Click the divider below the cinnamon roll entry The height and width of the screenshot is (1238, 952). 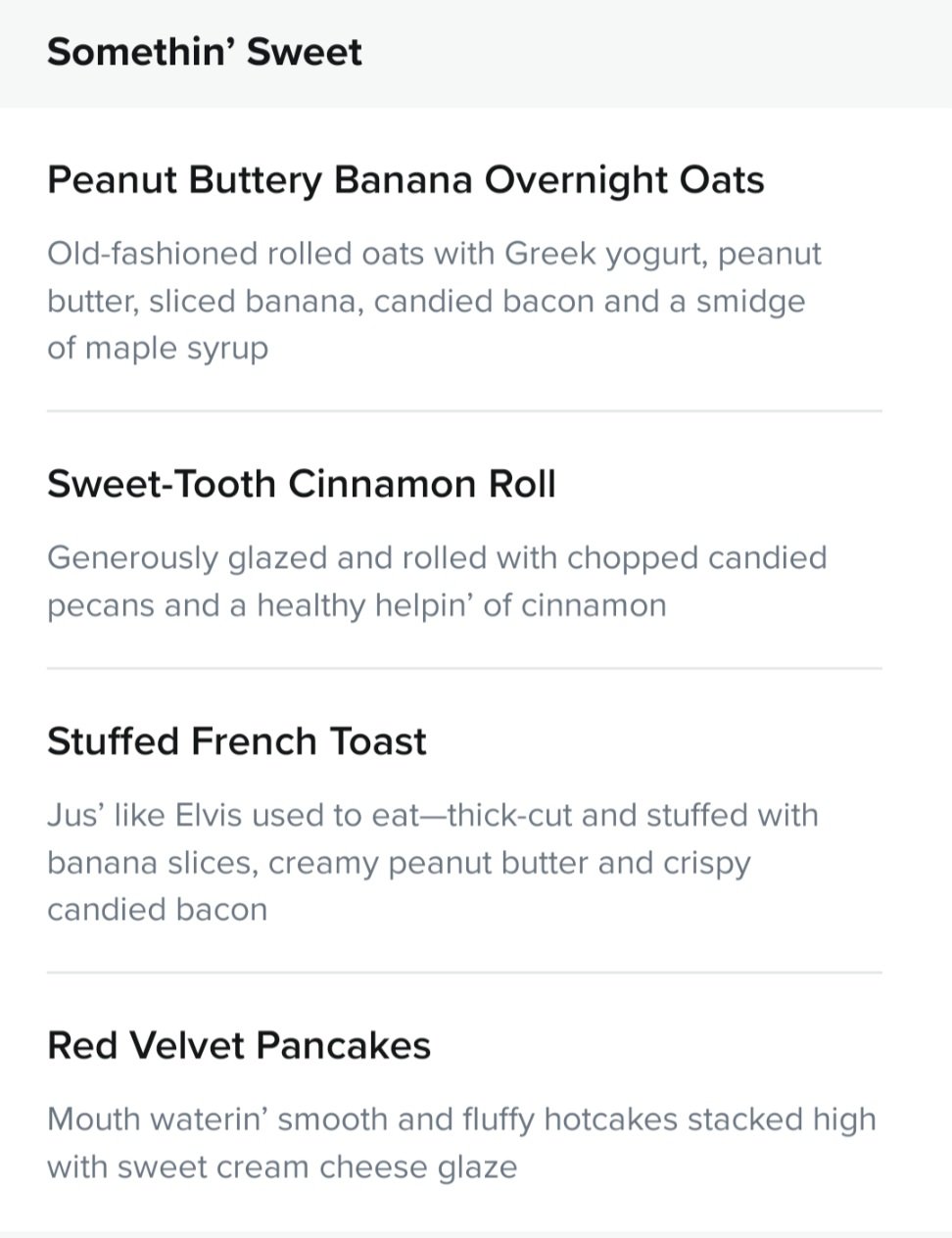point(464,669)
